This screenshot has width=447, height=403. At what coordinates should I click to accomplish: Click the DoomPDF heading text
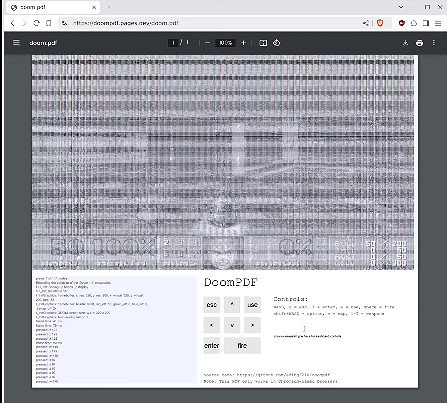[x=231, y=282]
